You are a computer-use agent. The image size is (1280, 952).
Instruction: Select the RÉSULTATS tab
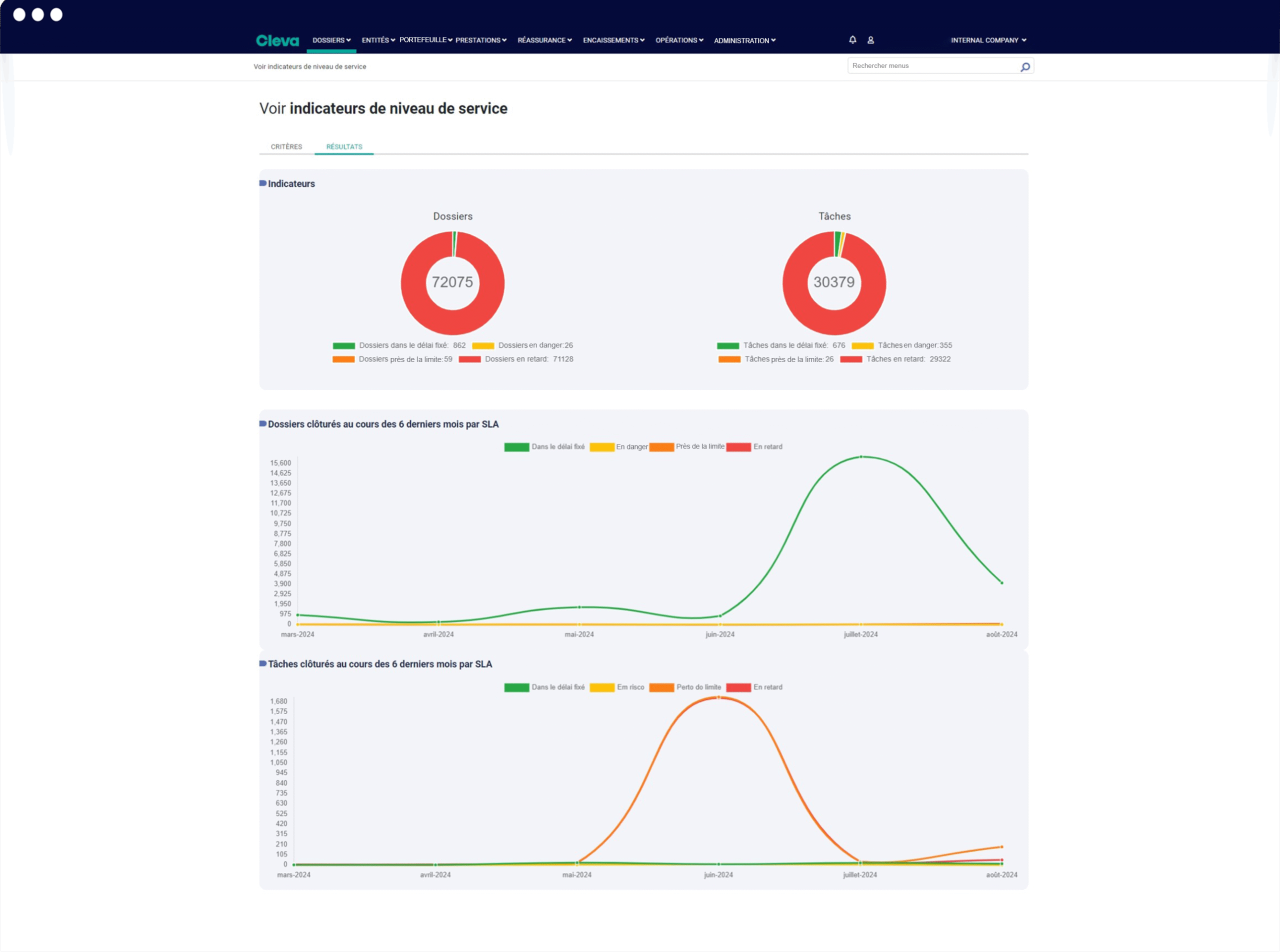pyautogui.click(x=344, y=146)
